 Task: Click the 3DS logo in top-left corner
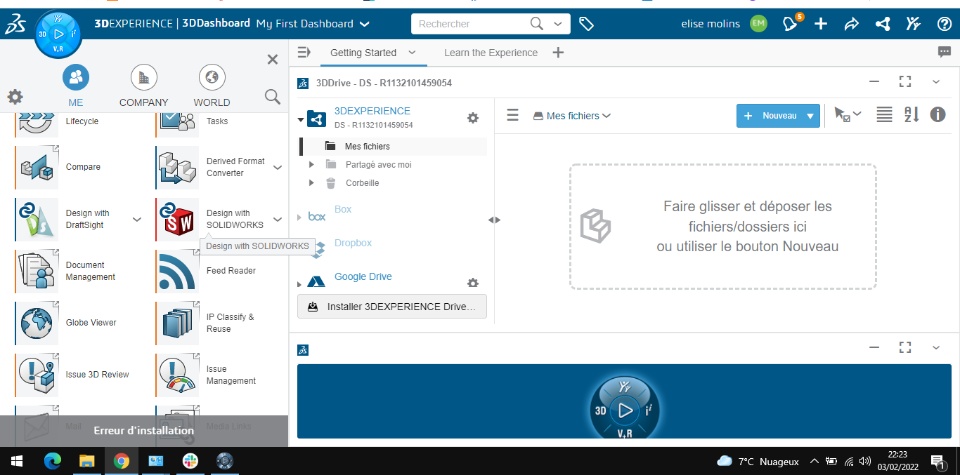pyautogui.click(x=15, y=24)
